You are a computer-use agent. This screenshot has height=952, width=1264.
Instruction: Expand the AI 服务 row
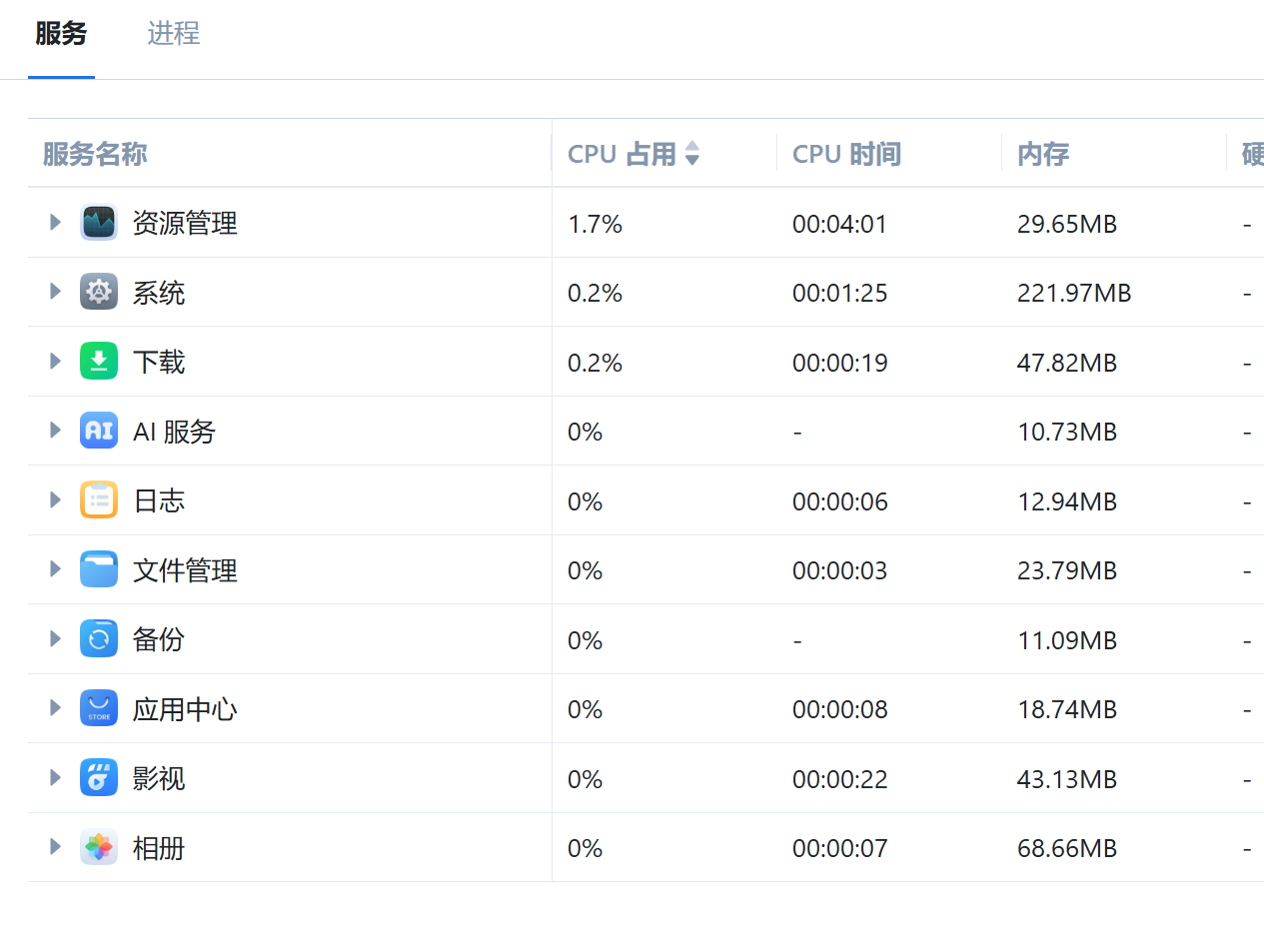coord(56,431)
